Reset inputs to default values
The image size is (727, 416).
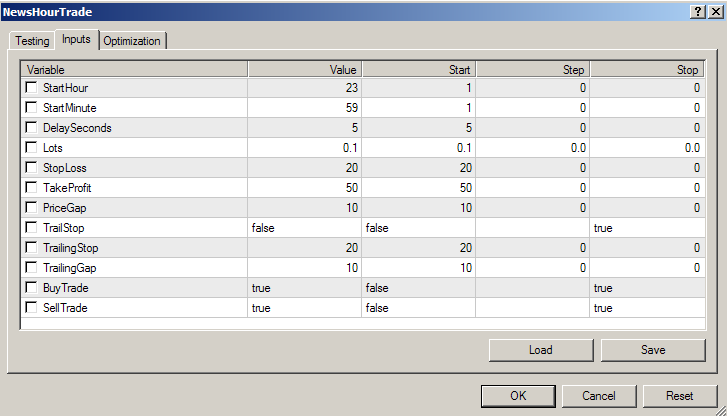[x=680, y=396]
